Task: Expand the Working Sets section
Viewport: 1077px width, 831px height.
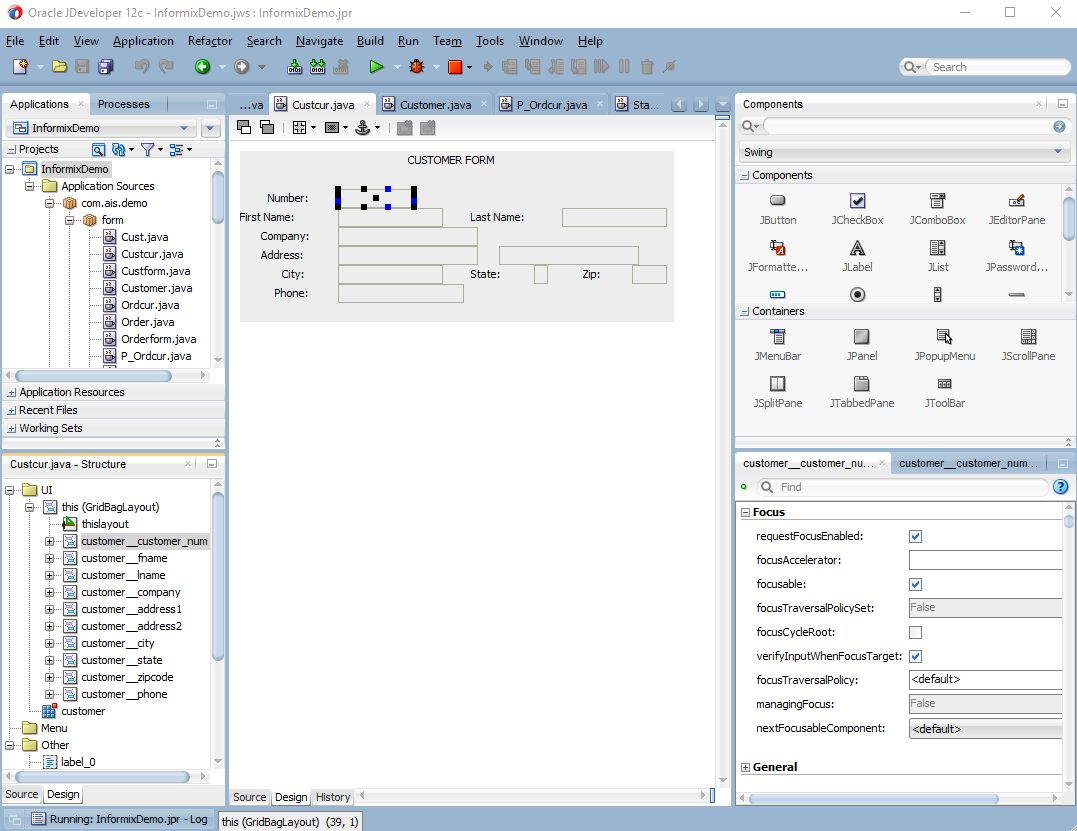Action: coord(12,428)
